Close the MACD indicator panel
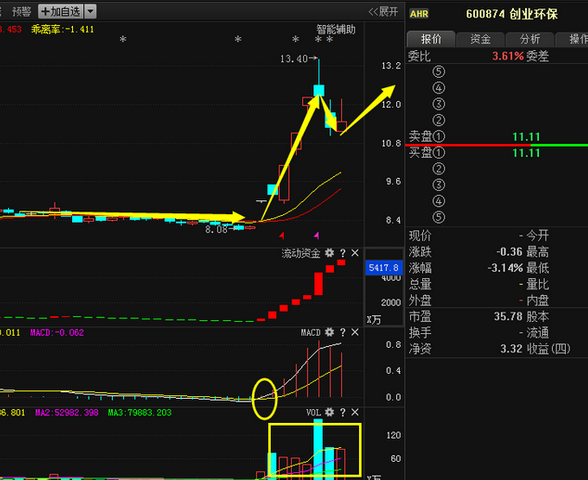 point(355,333)
